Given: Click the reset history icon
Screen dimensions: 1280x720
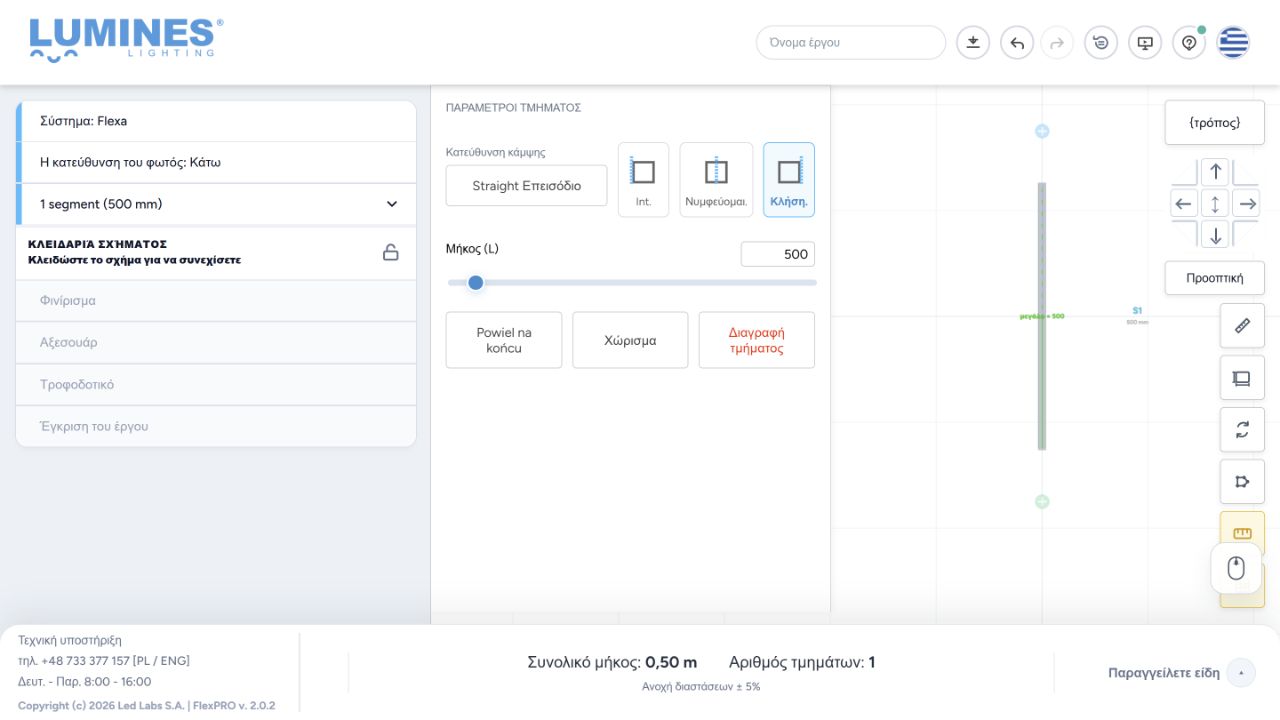Looking at the screenshot, I should [x=1101, y=43].
